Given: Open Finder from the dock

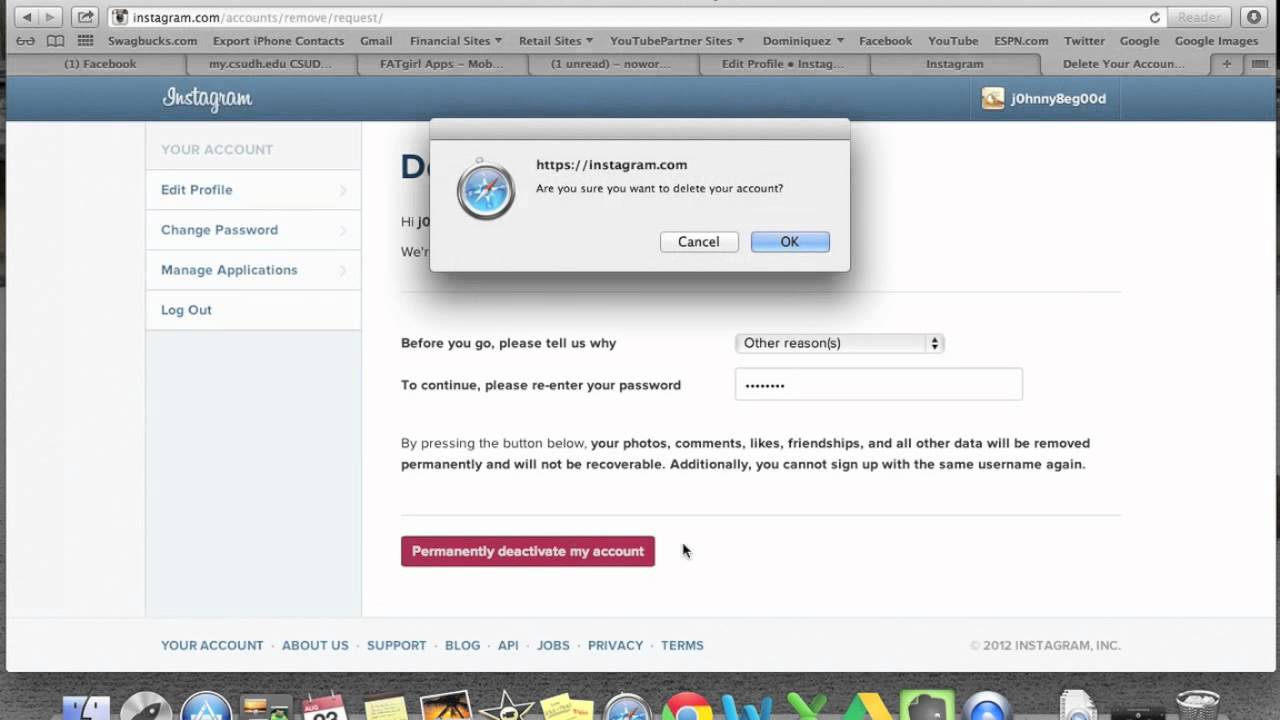Looking at the screenshot, I should [x=86, y=707].
